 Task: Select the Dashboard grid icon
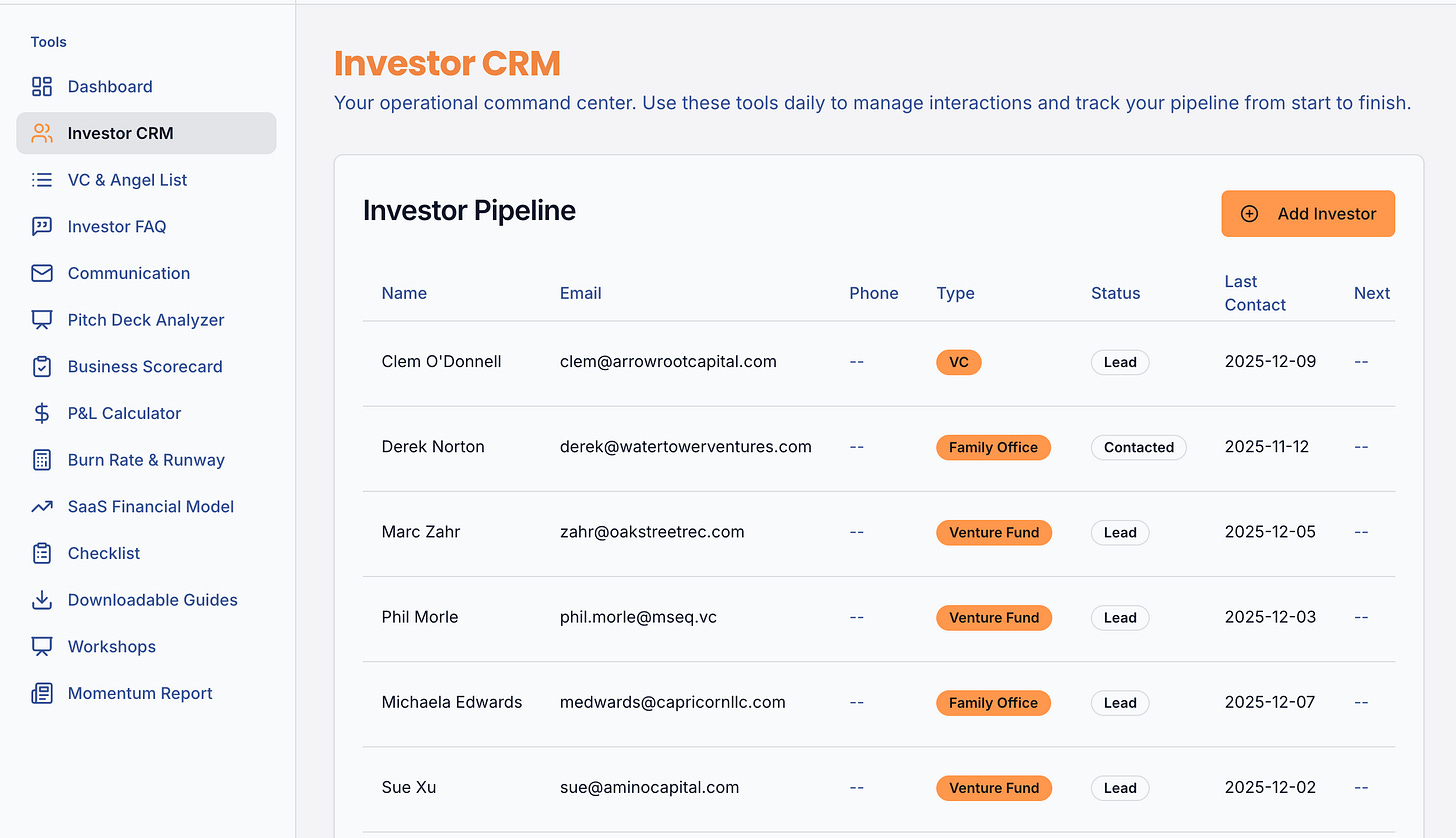click(x=41, y=86)
